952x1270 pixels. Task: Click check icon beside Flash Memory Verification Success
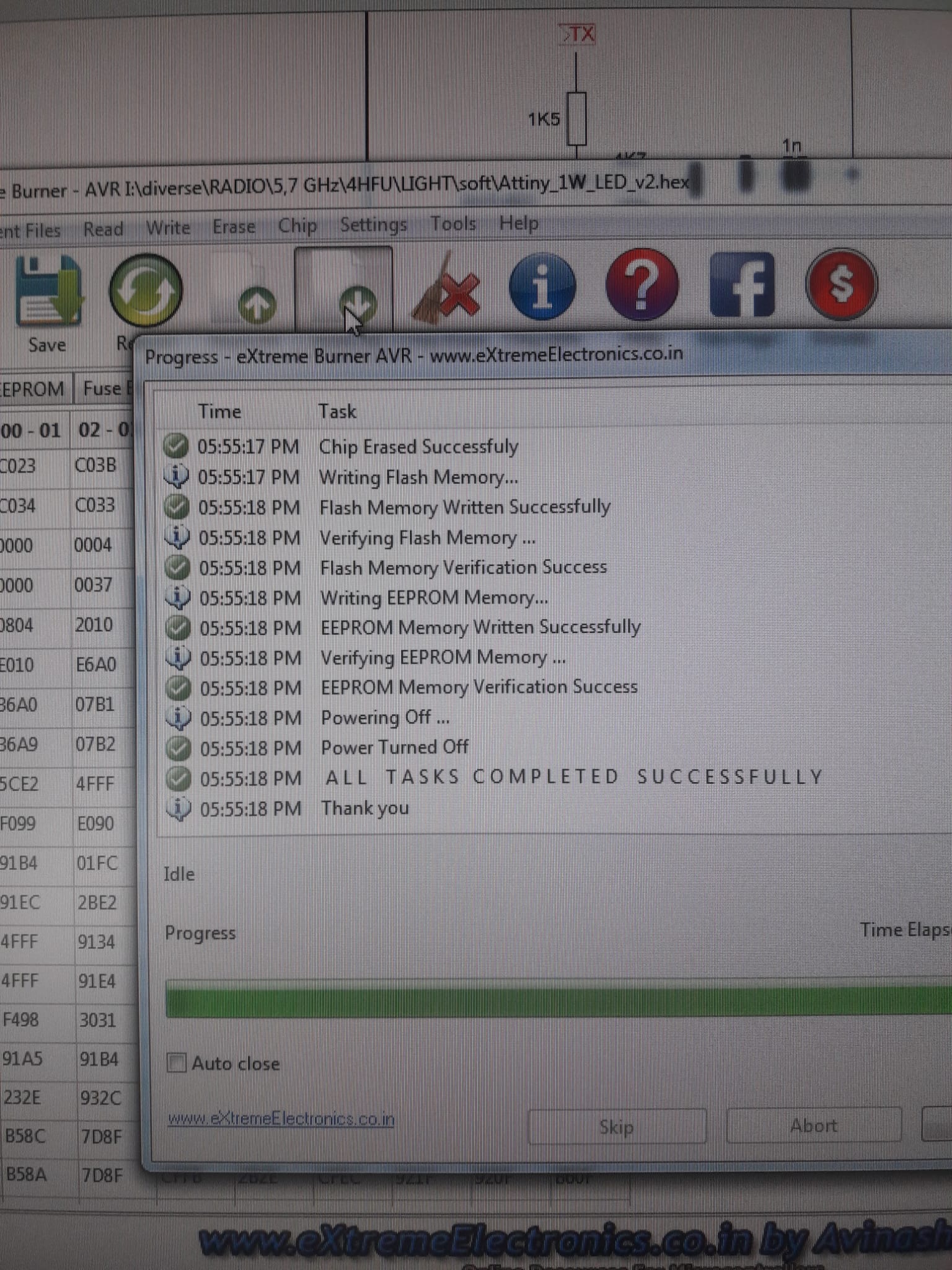click(177, 567)
